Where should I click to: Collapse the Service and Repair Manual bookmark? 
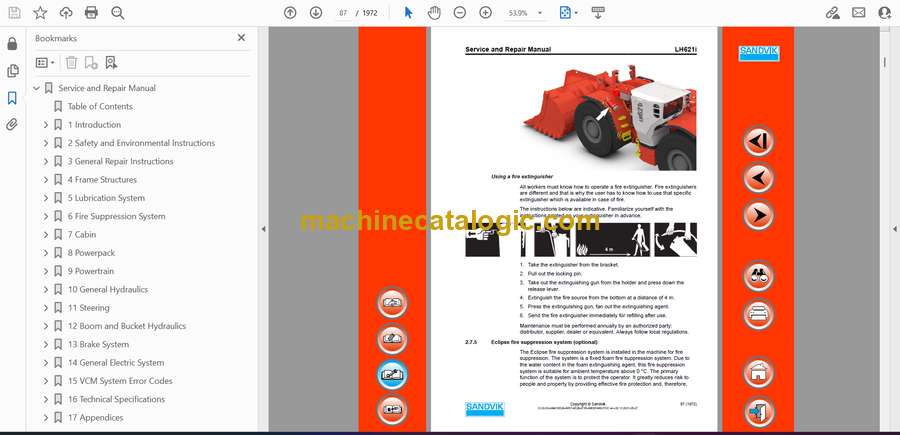pos(37,88)
